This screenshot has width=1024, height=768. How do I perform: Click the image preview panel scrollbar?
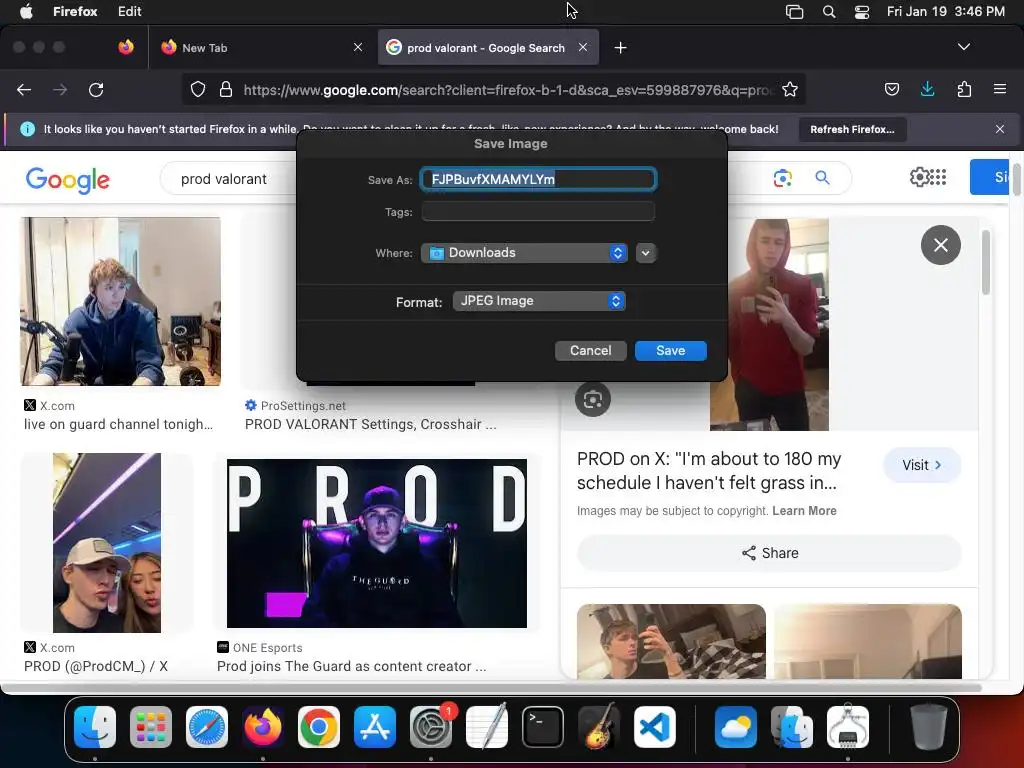(x=985, y=263)
